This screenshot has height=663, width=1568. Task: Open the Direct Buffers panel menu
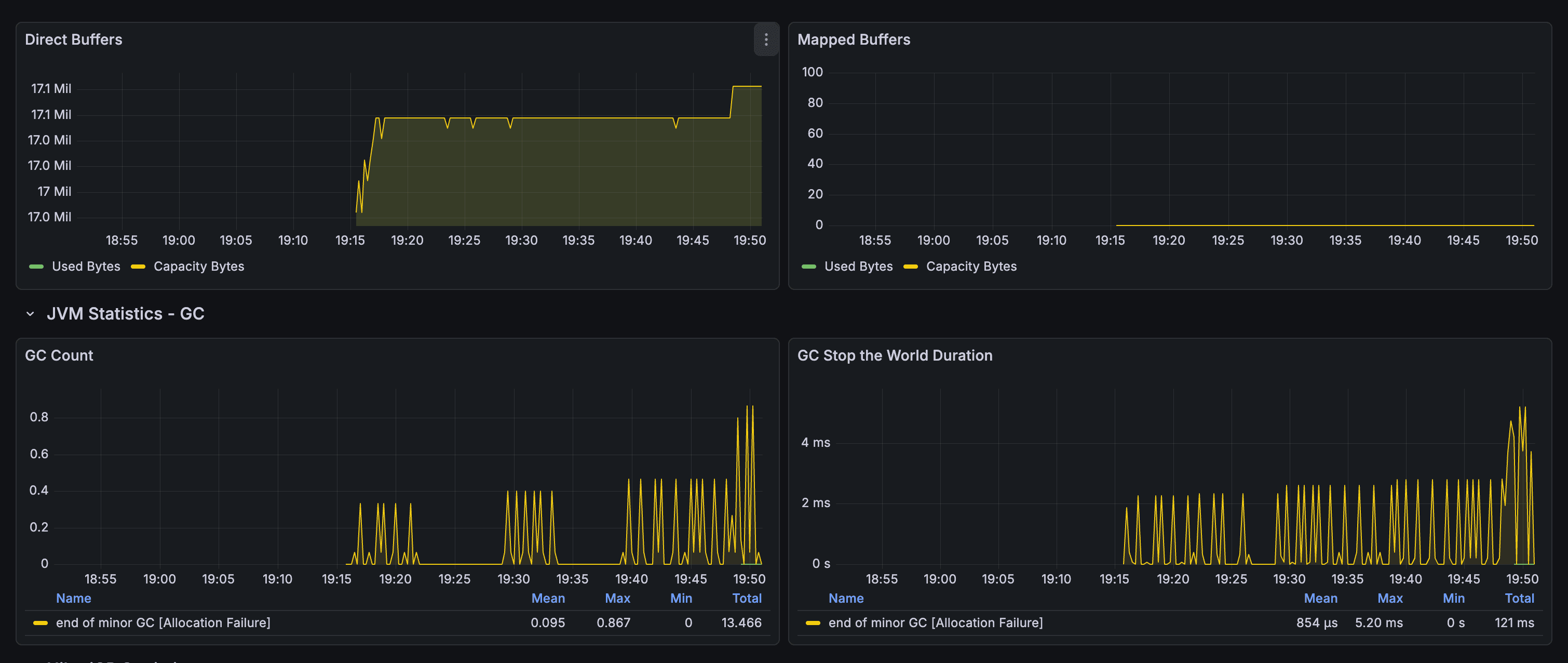(x=766, y=39)
